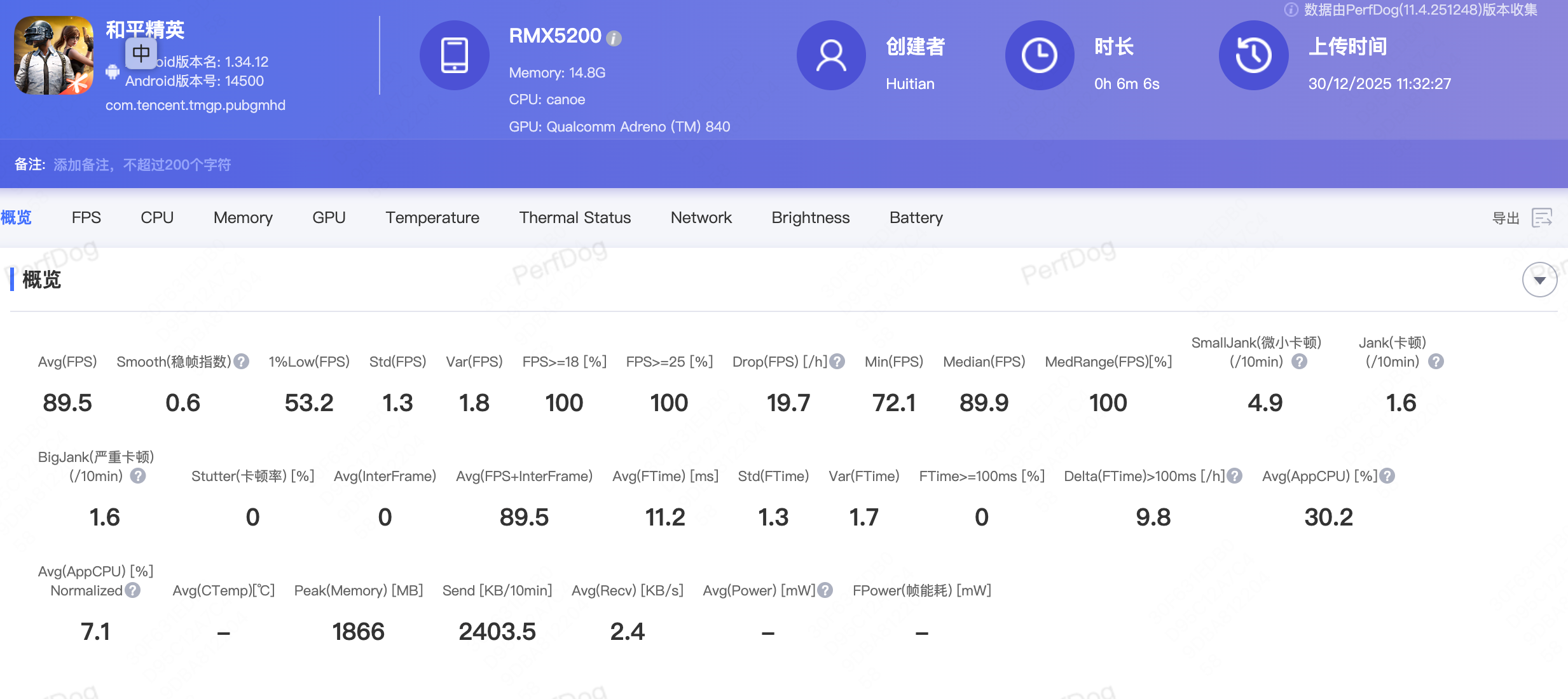Click the help icon beside Avg(AppCPU) Normalized
The height and width of the screenshot is (699, 1568).
(x=133, y=590)
